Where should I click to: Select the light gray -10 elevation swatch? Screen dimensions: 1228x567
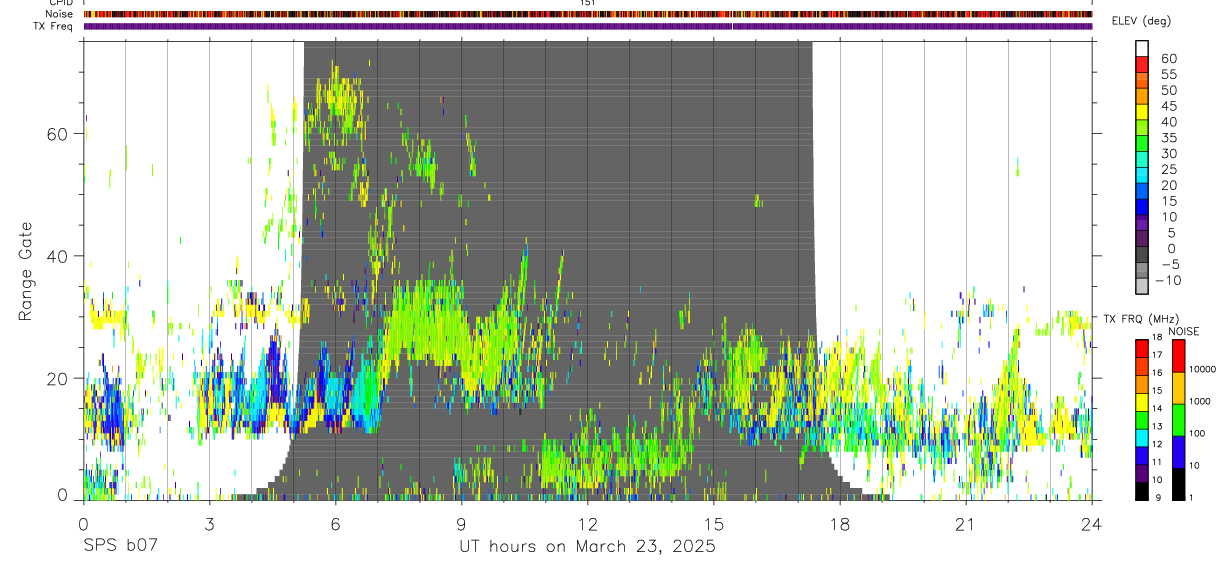1142,284
